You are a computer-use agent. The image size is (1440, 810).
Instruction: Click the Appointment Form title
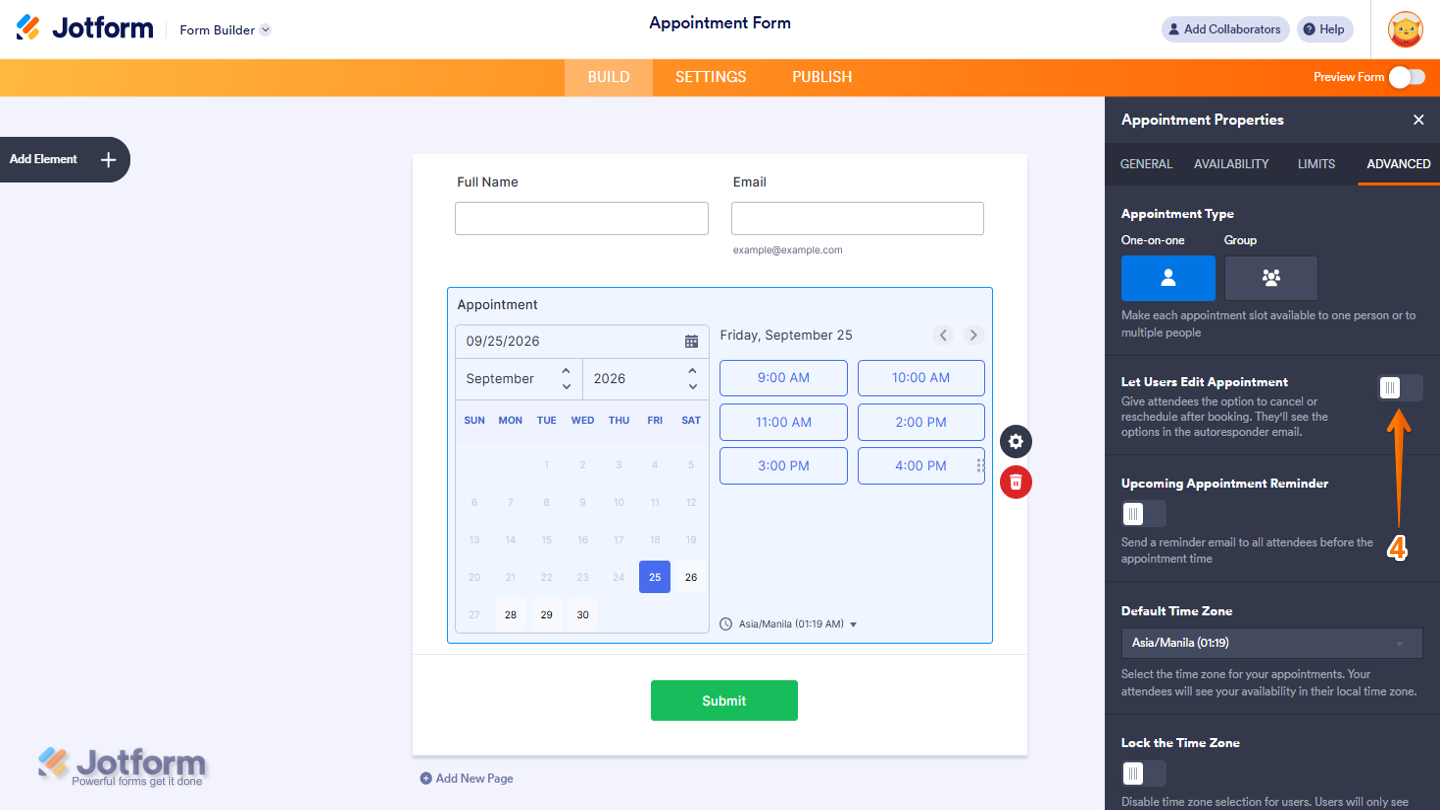click(720, 23)
